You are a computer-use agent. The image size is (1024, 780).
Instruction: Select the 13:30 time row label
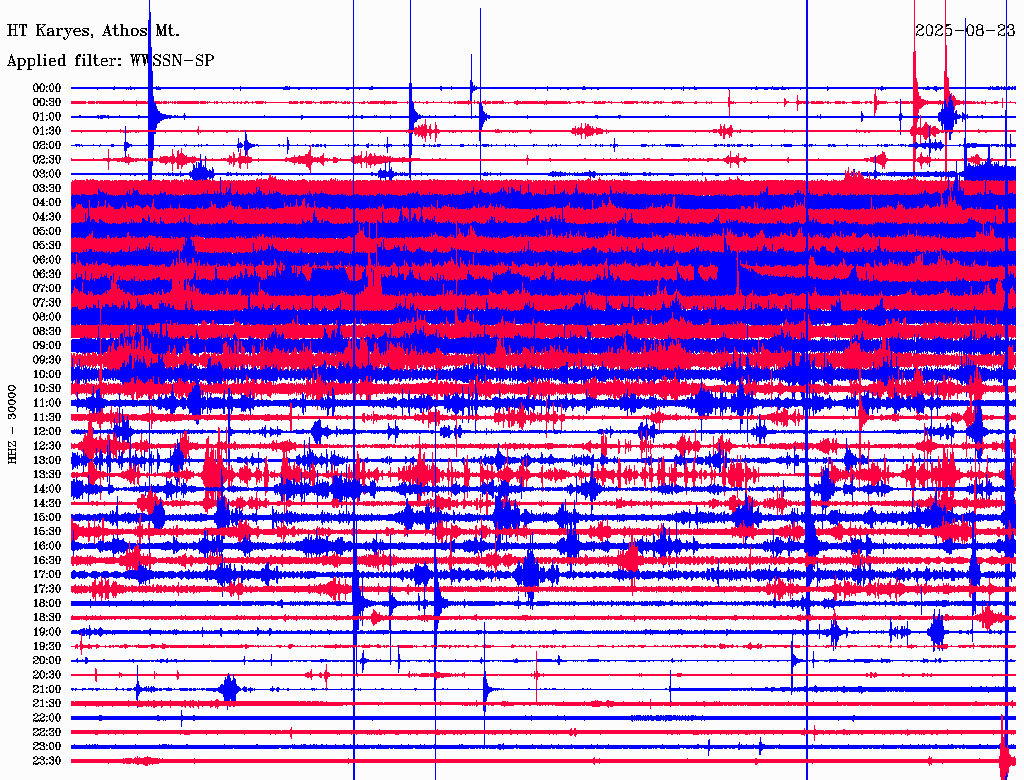tap(47, 475)
